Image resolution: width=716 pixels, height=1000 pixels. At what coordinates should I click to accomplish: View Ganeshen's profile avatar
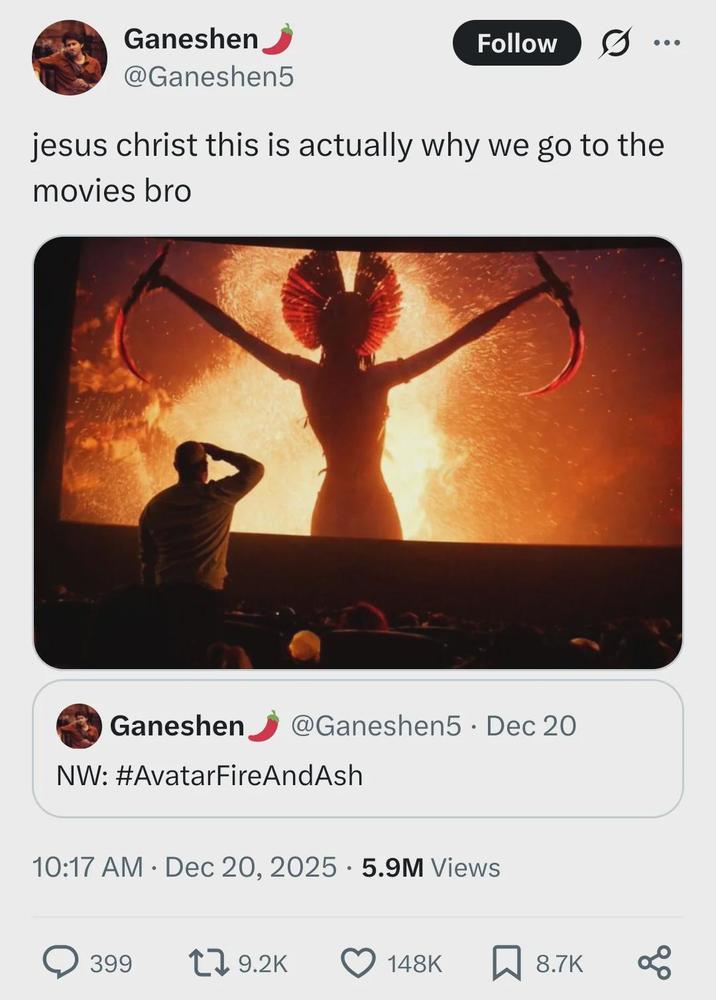click(x=68, y=57)
